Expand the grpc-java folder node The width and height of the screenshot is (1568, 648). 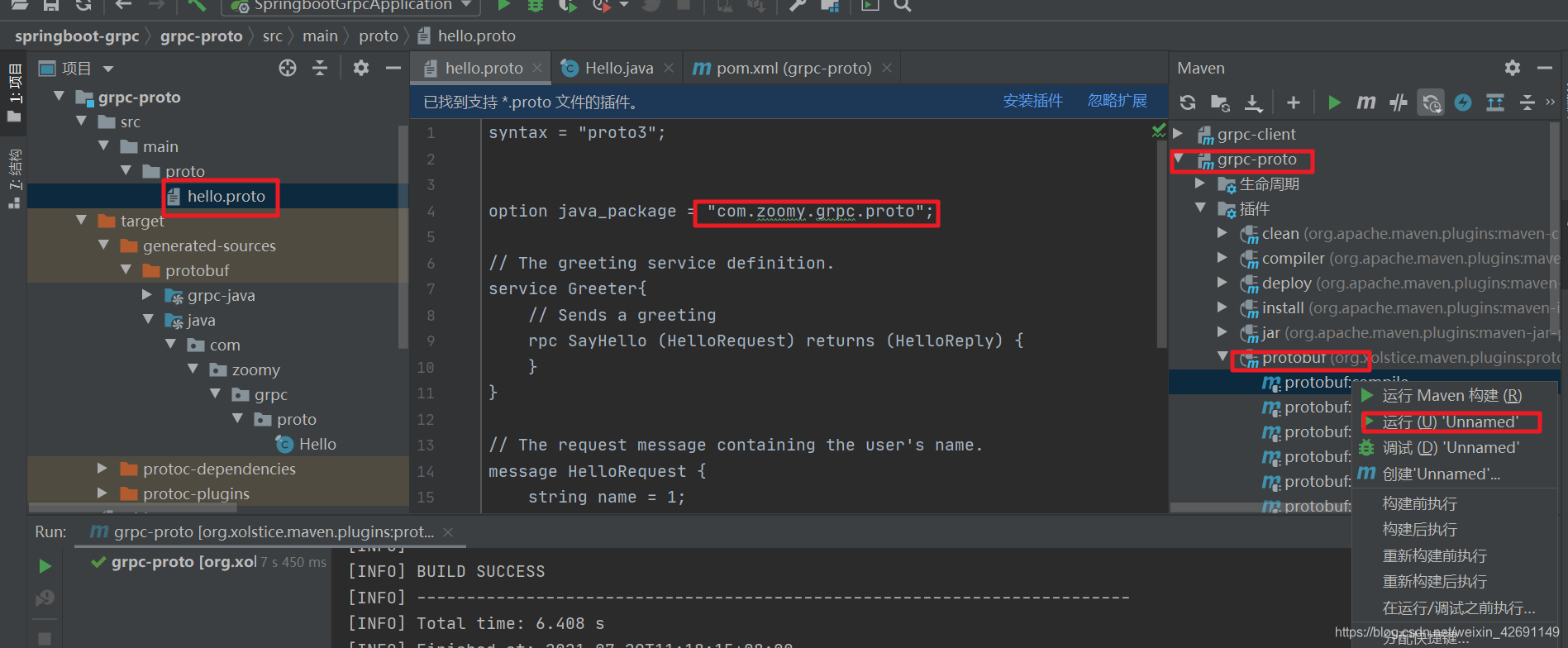(147, 295)
